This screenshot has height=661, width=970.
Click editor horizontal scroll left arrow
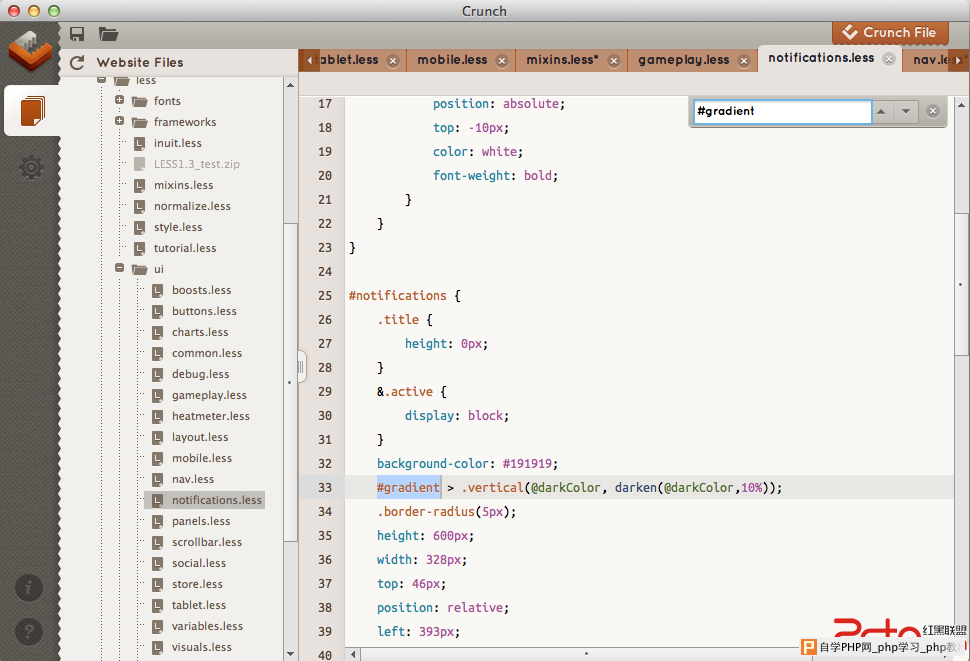coord(353,654)
